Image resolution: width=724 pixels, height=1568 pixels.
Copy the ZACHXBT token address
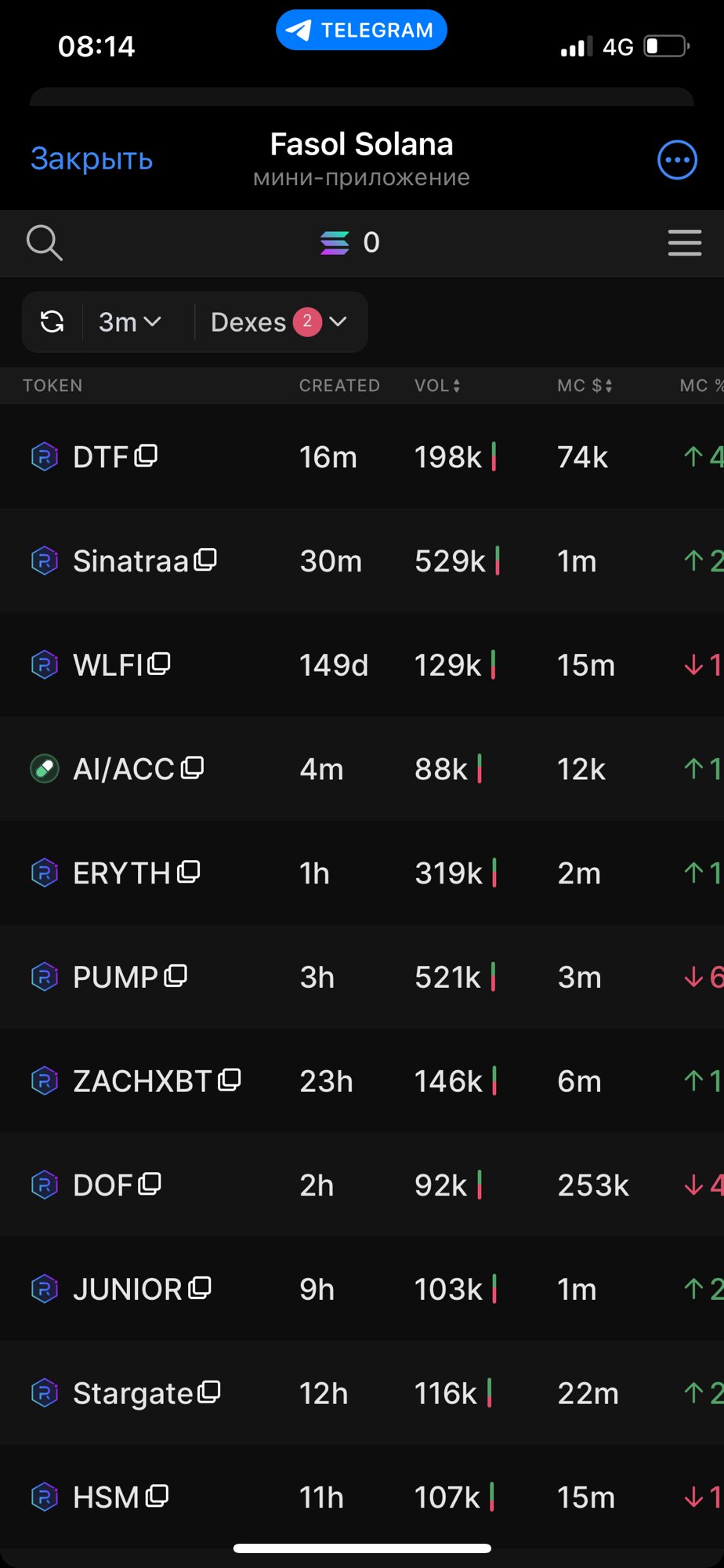pyautogui.click(x=229, y=1080)
